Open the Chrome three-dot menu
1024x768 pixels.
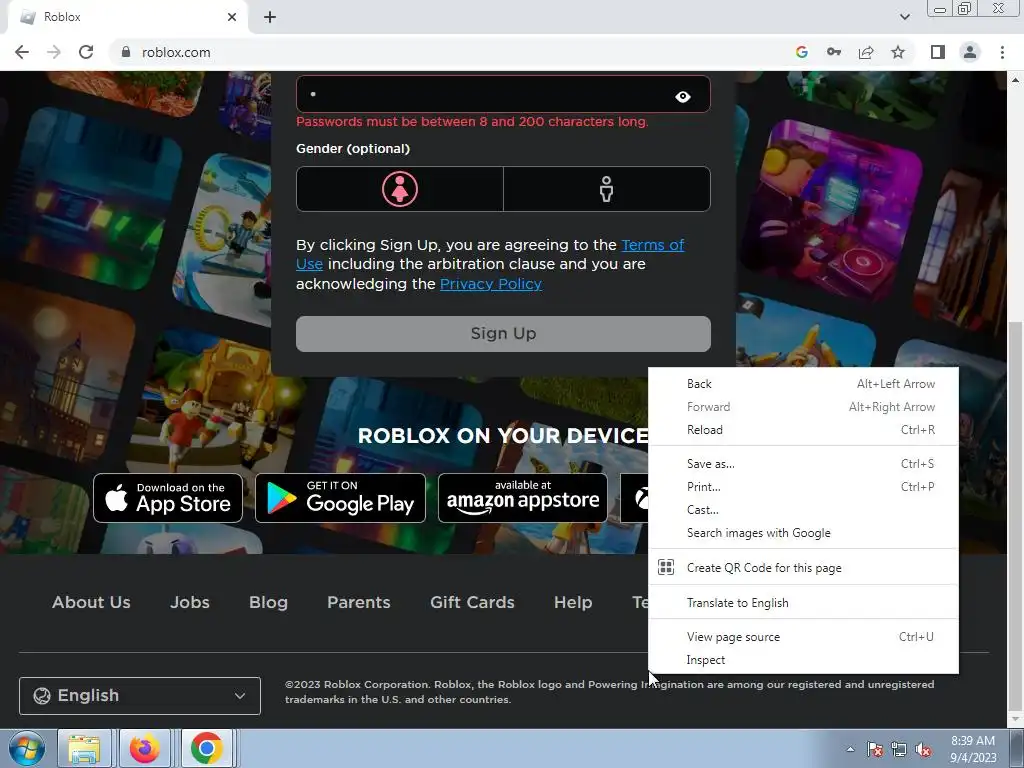pos(1002,52)
